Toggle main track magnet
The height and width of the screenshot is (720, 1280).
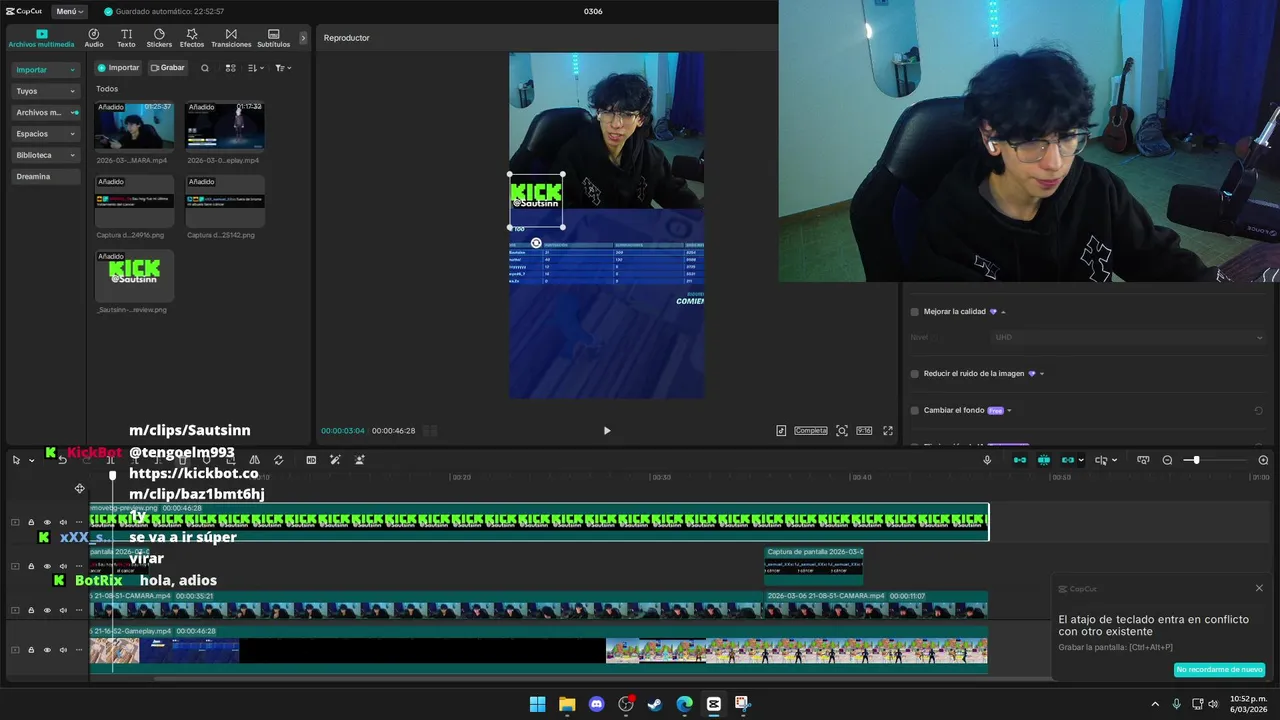[x=1019, y=460]
